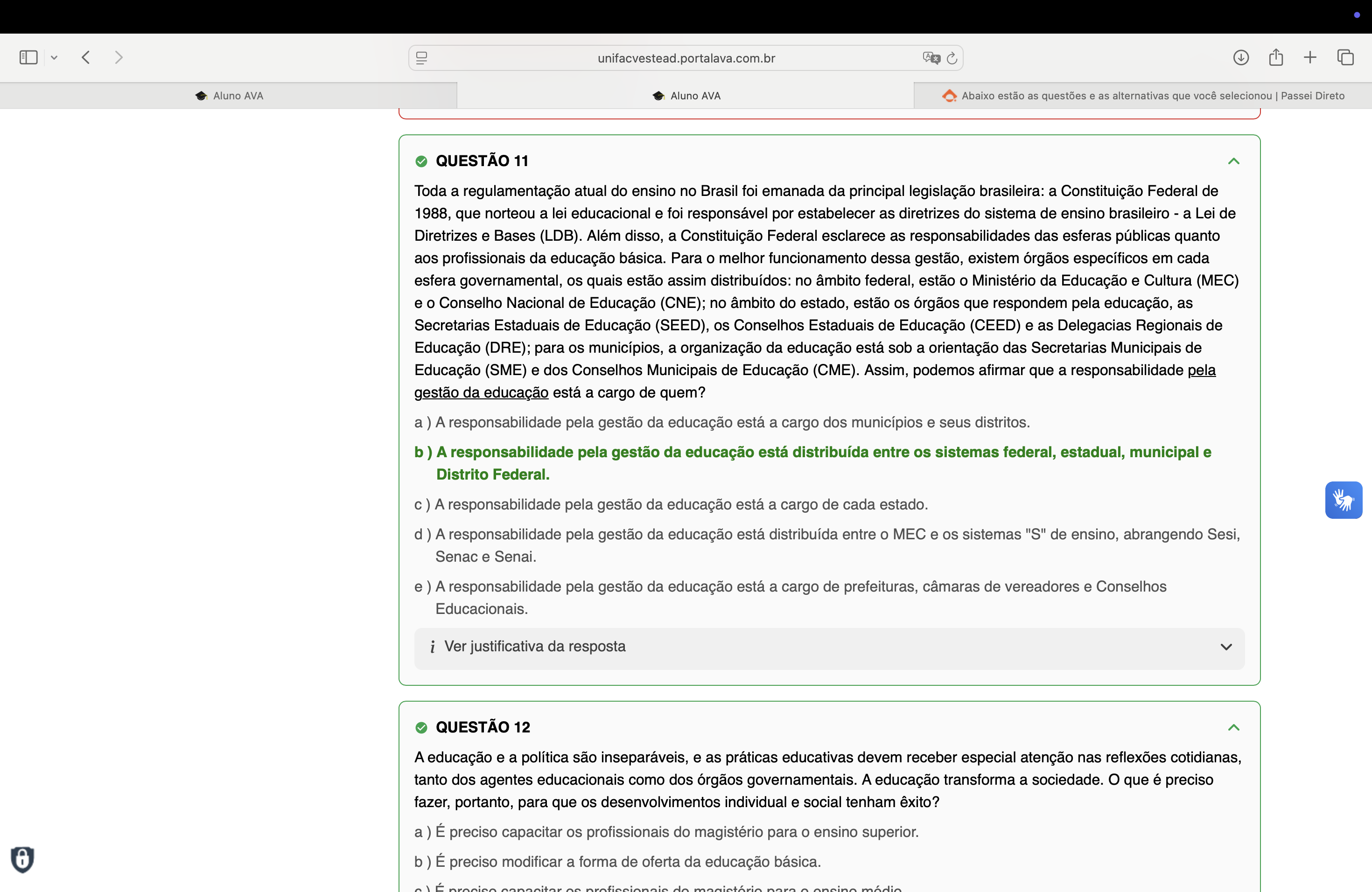Click the Safari sidebar toggle icon
The height and width of the screenshot is (892, 1372).
tap(28, 58)
